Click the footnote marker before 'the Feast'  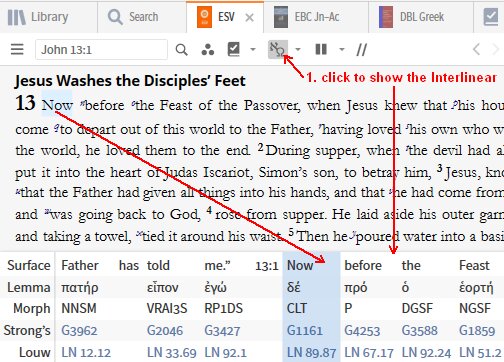click(x=133, y=102)
